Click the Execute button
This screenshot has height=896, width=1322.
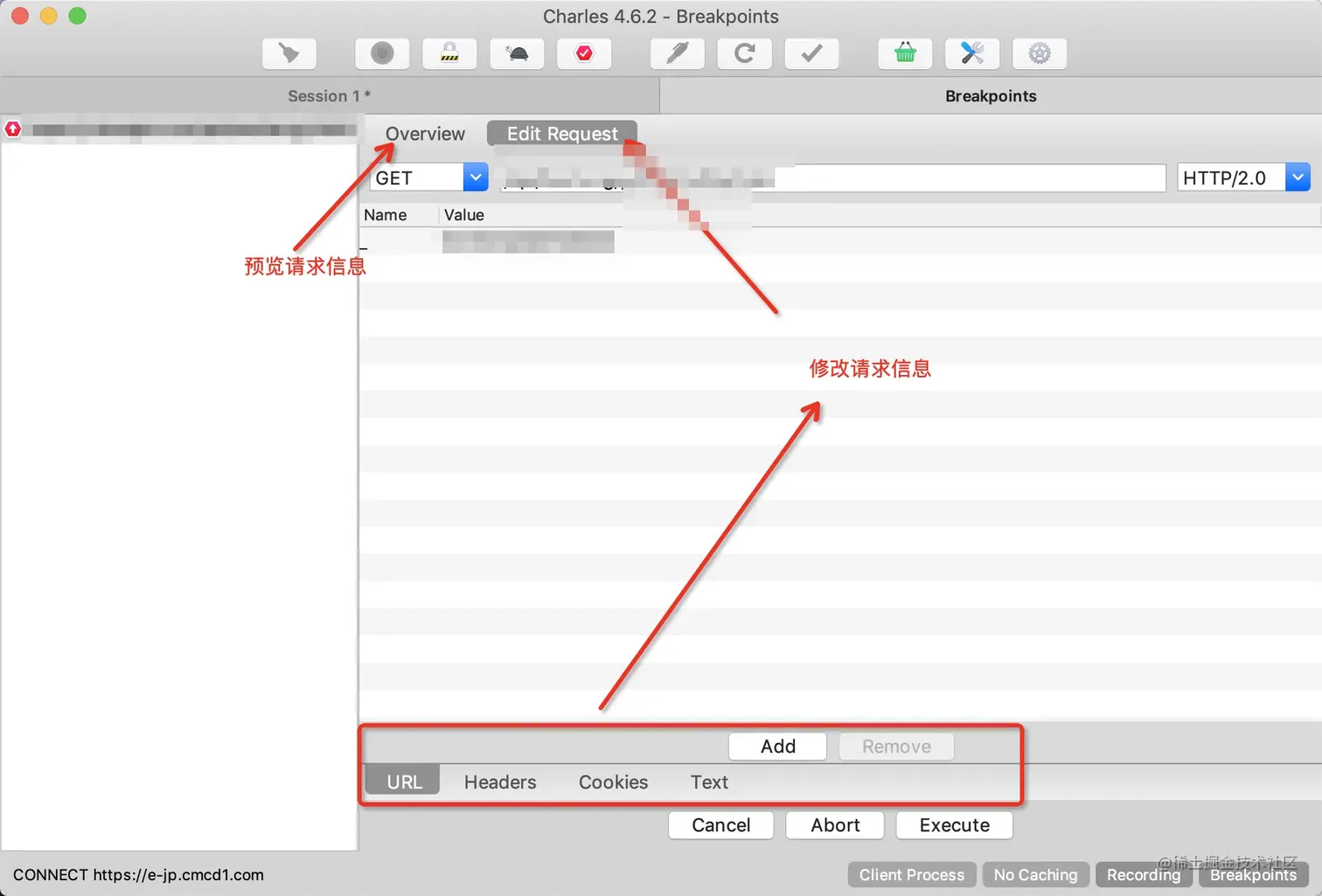954,825
